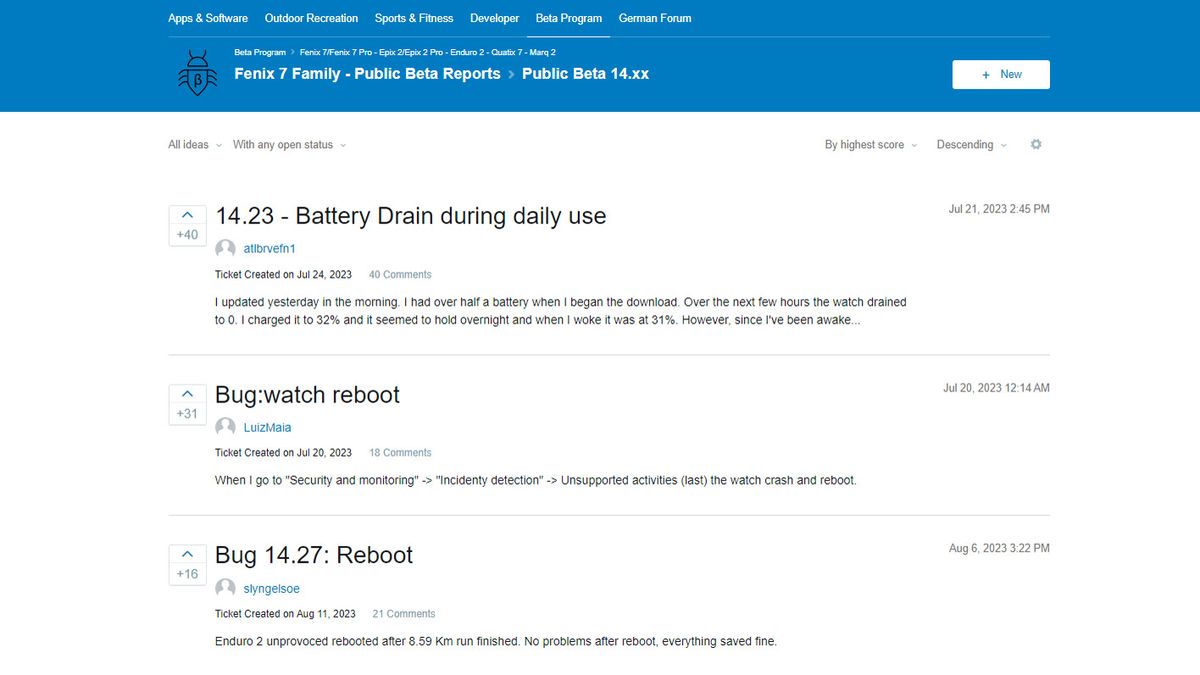Viewport: 1200px width, 675px height.
Task: Click the bug logo next to the forum title
Action: click(x=197, y=72)
